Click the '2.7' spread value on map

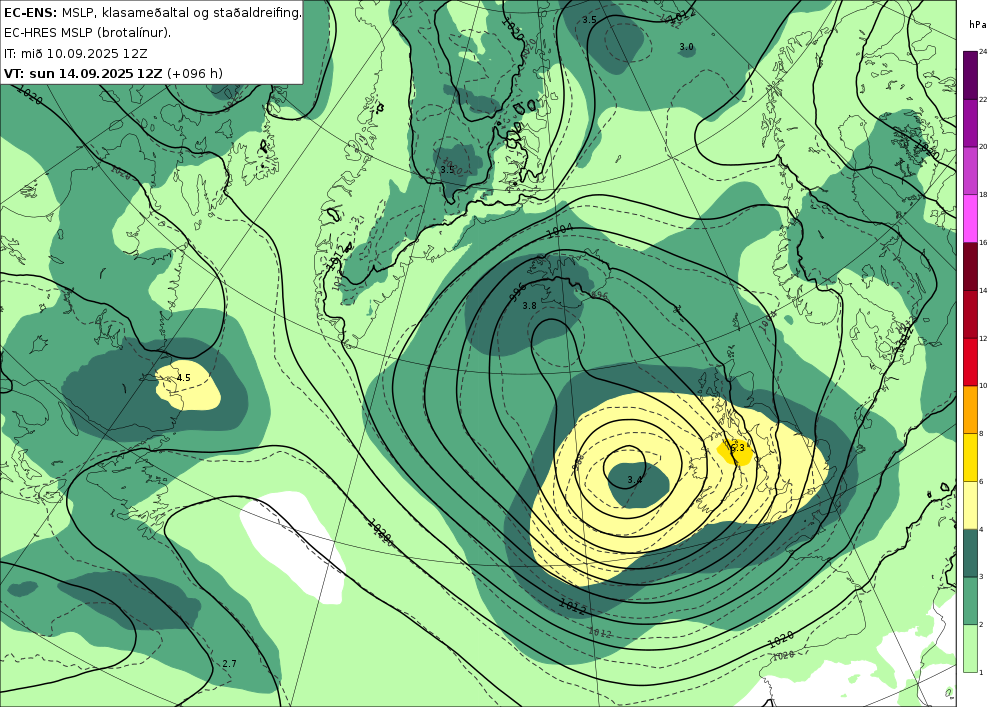pos(230,664)
